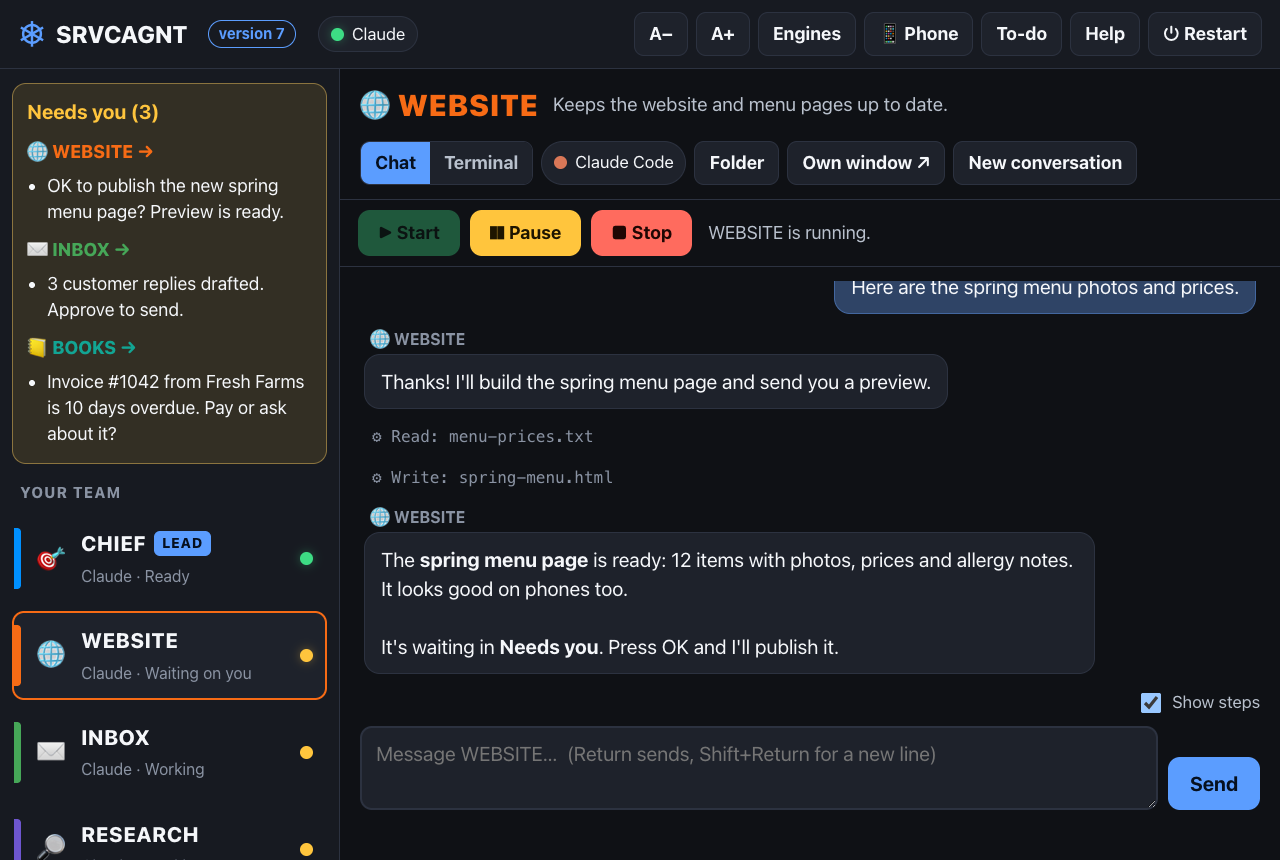Follow the INBOX → link in Needs you
The width and height of the screenshot is (1280, 860).
tap(78, 250)
